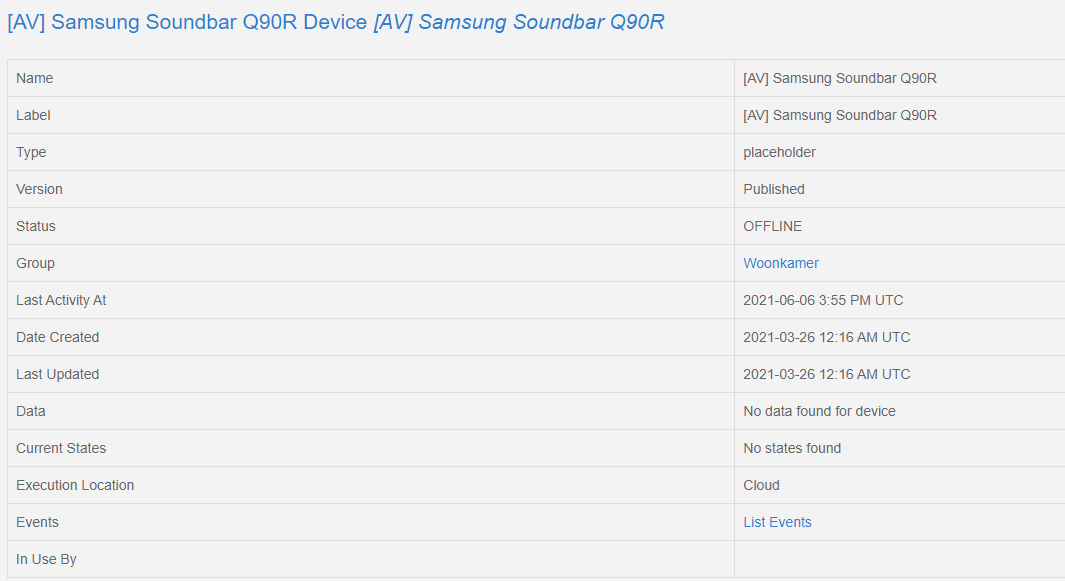Image resolution: width=1065 pixels, height=581 pixels.
Task: Select the OFFLINE status value
Action: [772, 226]
